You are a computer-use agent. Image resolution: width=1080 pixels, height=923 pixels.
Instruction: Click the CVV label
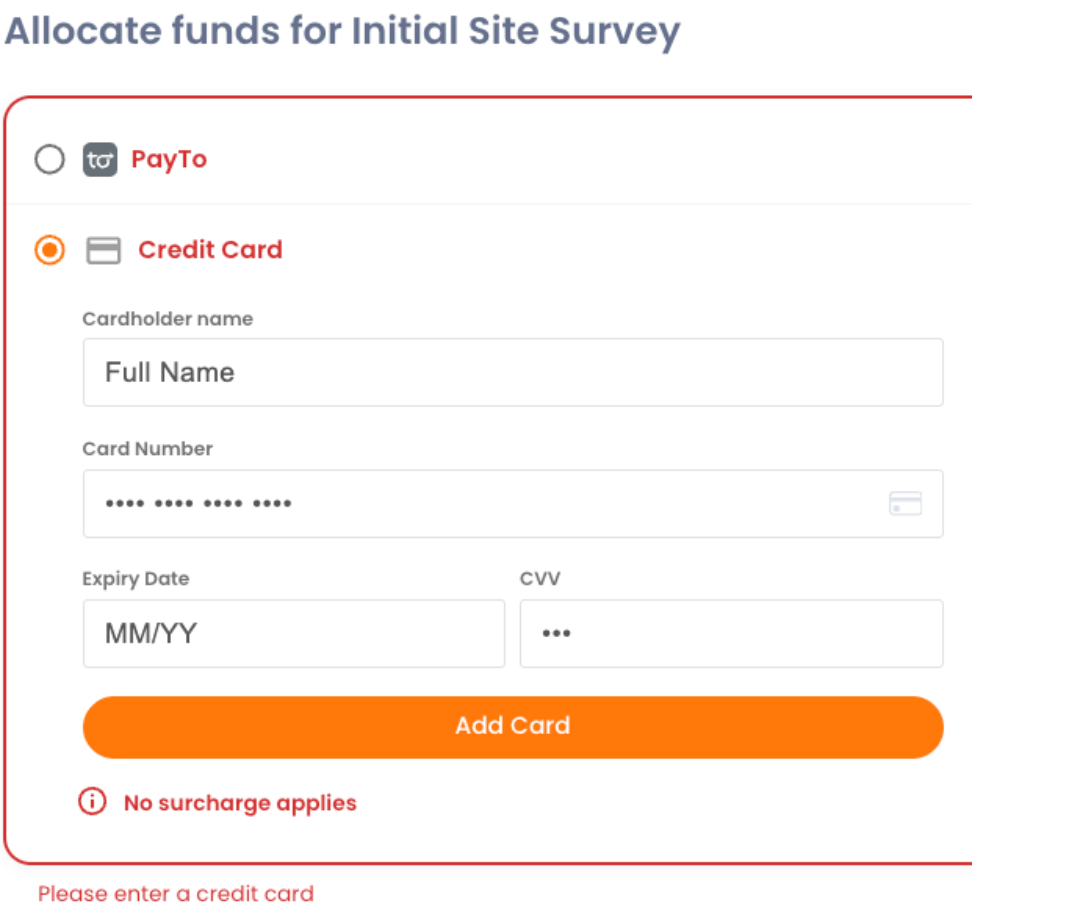[x=541, y=579]
